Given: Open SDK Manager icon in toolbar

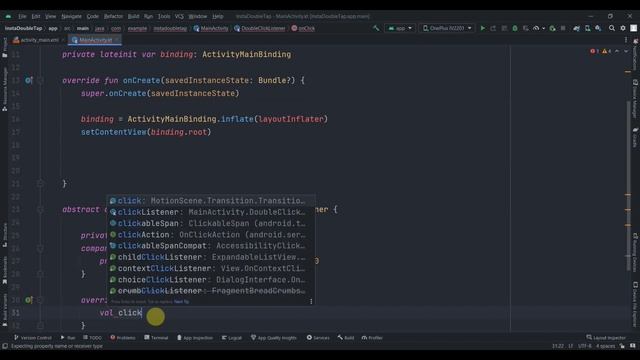Looking at the screenshot, I should [598, 28].
